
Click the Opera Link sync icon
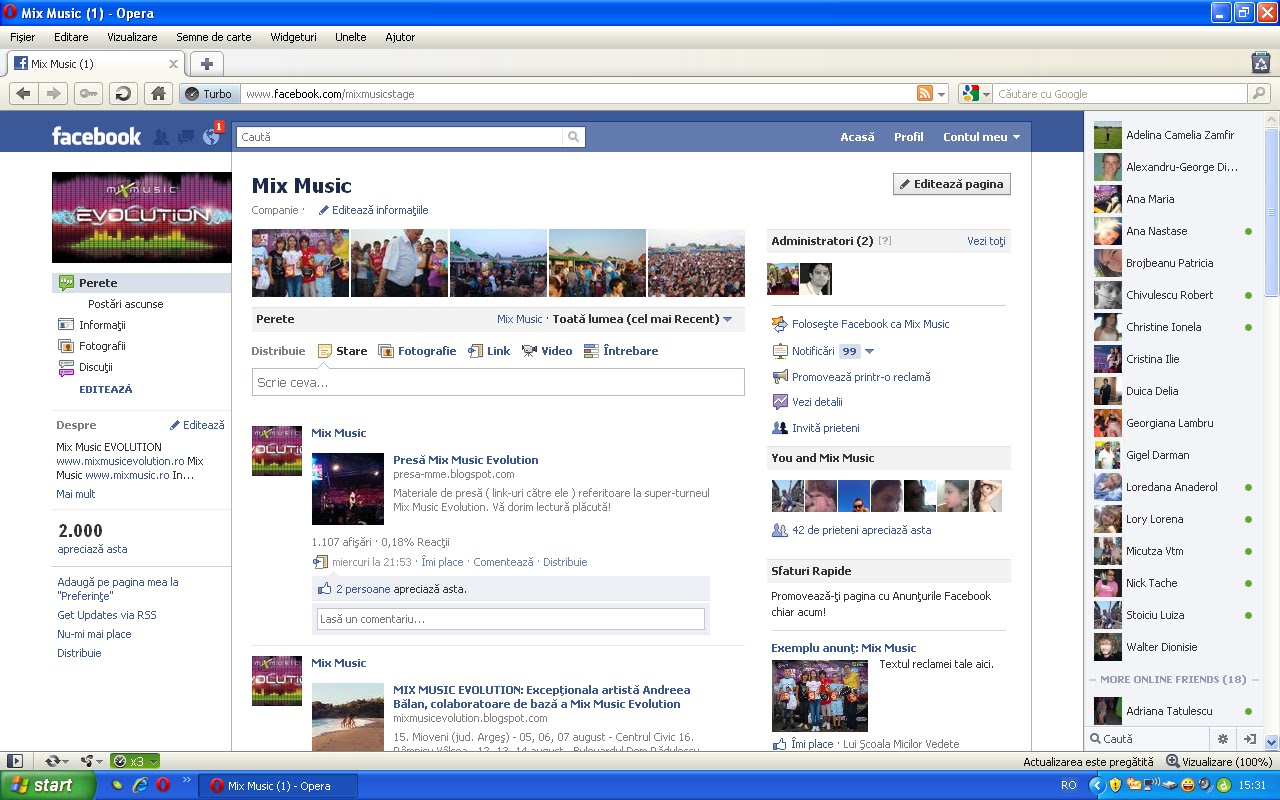click(x=52, y=761)
